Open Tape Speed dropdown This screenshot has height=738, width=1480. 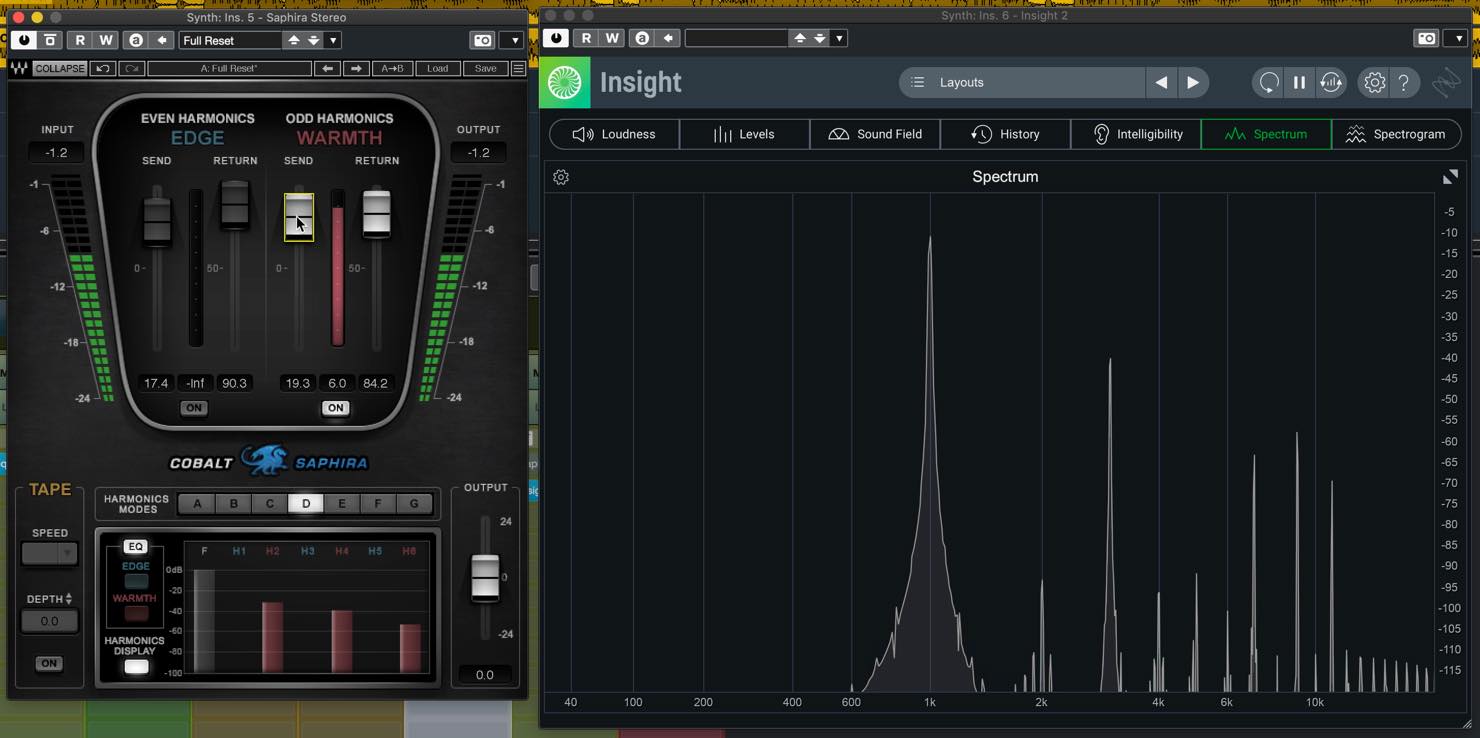(x=49, y=553)
